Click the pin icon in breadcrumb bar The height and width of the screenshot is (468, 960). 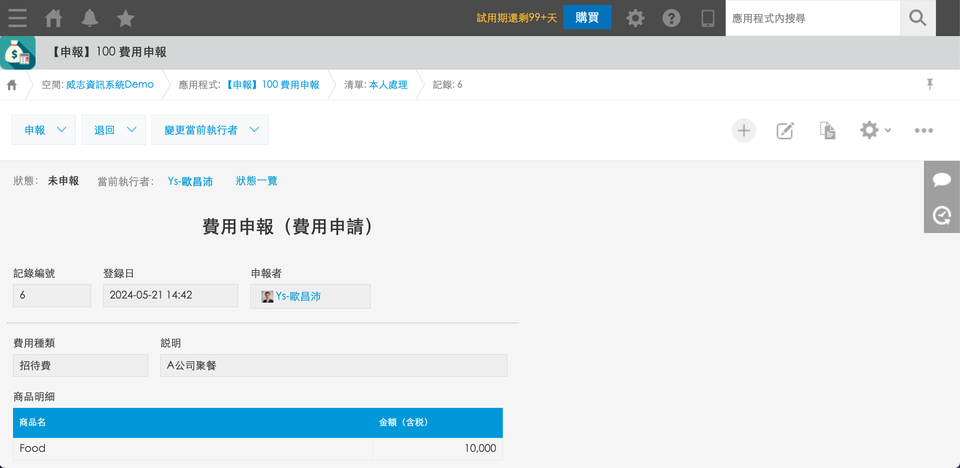930,85
